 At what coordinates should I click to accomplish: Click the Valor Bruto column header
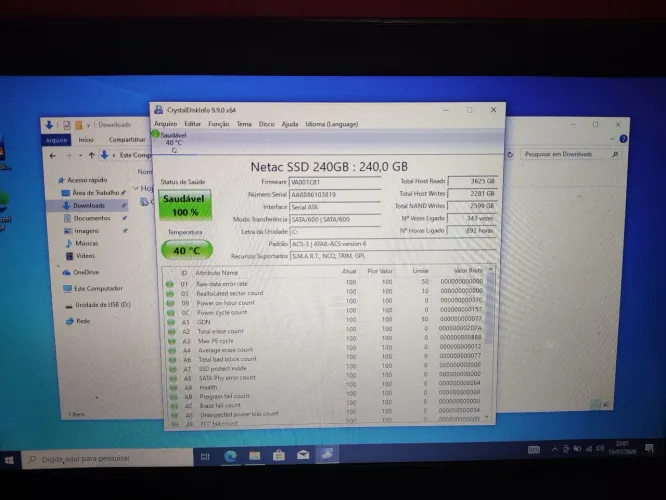pos(468,270)
